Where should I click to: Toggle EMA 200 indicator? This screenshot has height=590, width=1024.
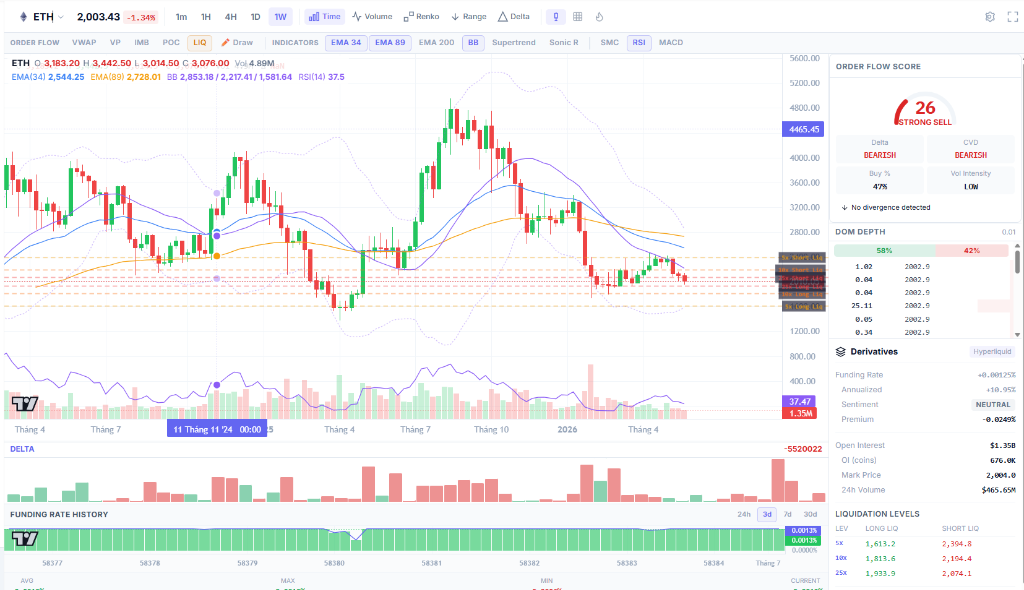click(436, 42)
